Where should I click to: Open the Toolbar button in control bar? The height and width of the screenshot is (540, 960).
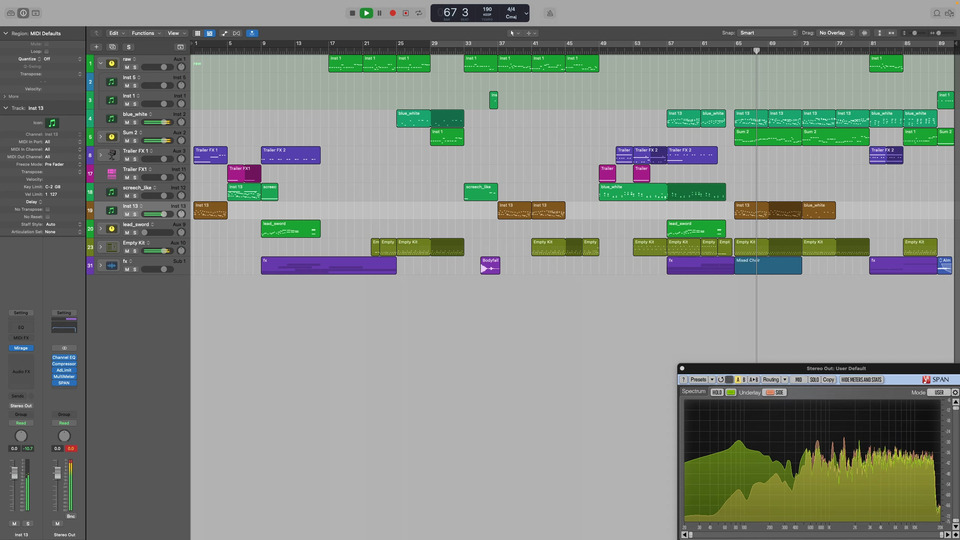pos(36,13)
